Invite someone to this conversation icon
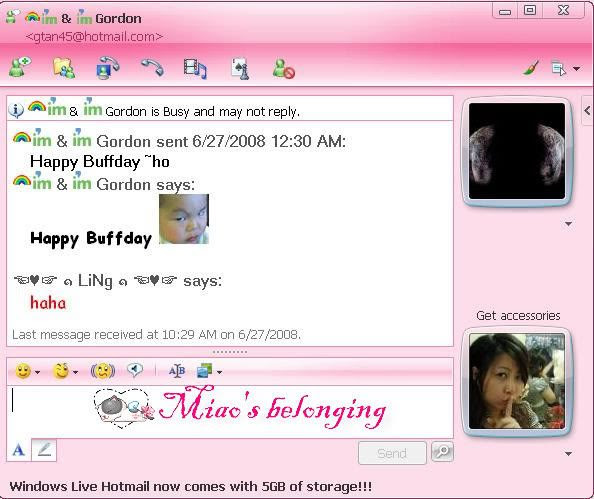 pos(20,67)
